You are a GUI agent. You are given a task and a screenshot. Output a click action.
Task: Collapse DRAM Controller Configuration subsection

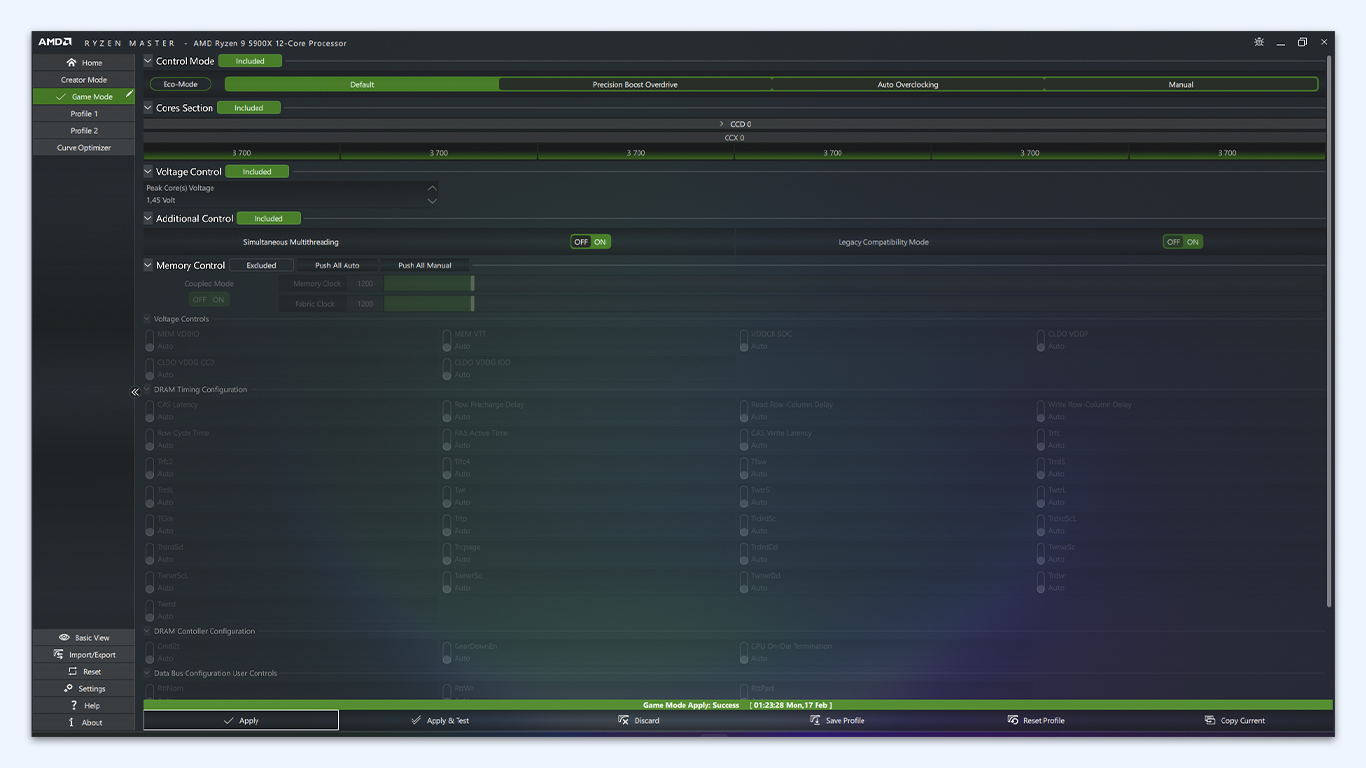pos(147,632)
